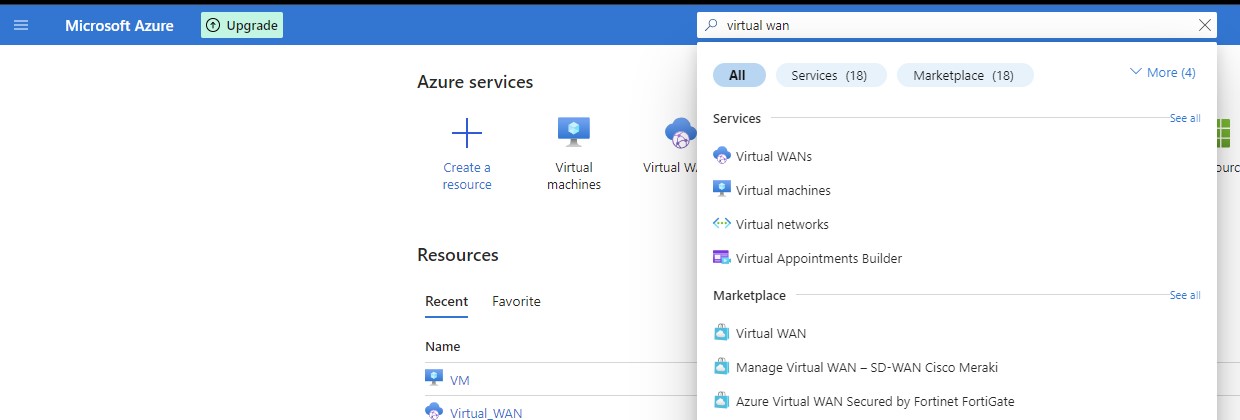The image size is (1240, 420).
Task: Open the hamburger portal menu
Action: pos(21,25)
